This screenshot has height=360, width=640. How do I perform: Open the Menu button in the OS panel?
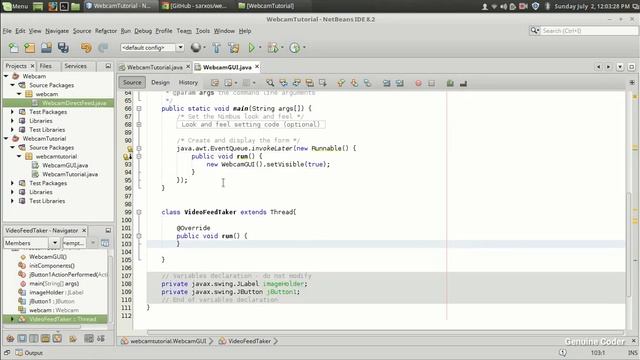[15, 6]
